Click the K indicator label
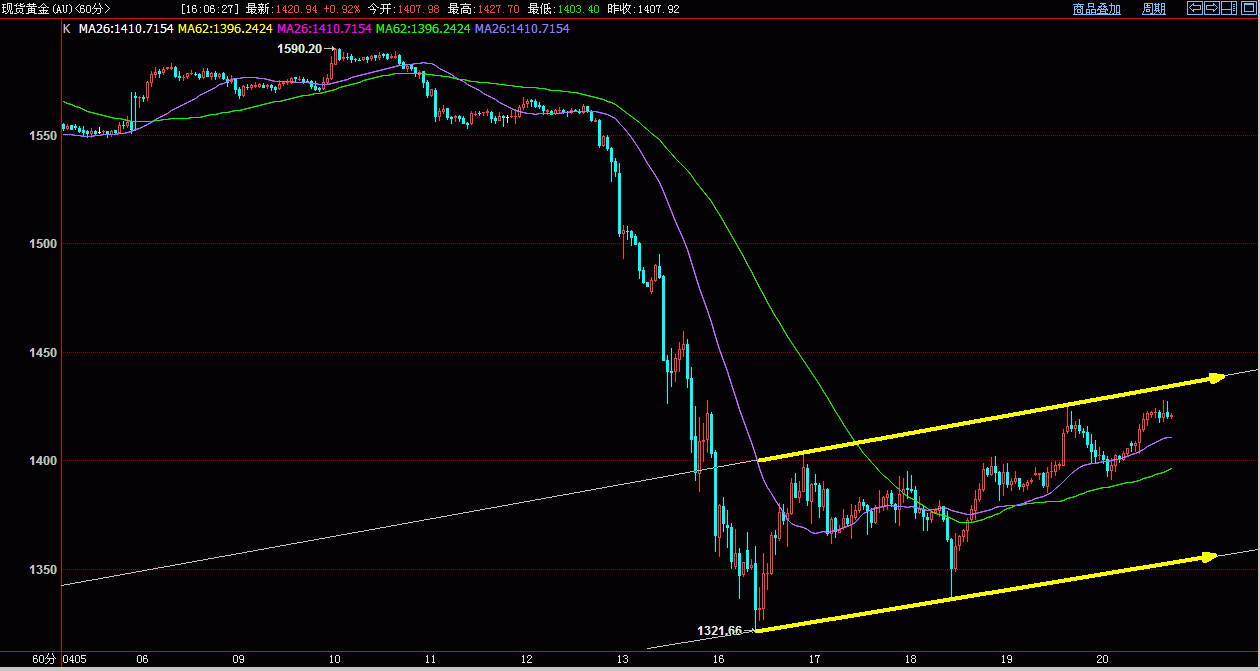1260x671 pixels. tap(66, 29)
